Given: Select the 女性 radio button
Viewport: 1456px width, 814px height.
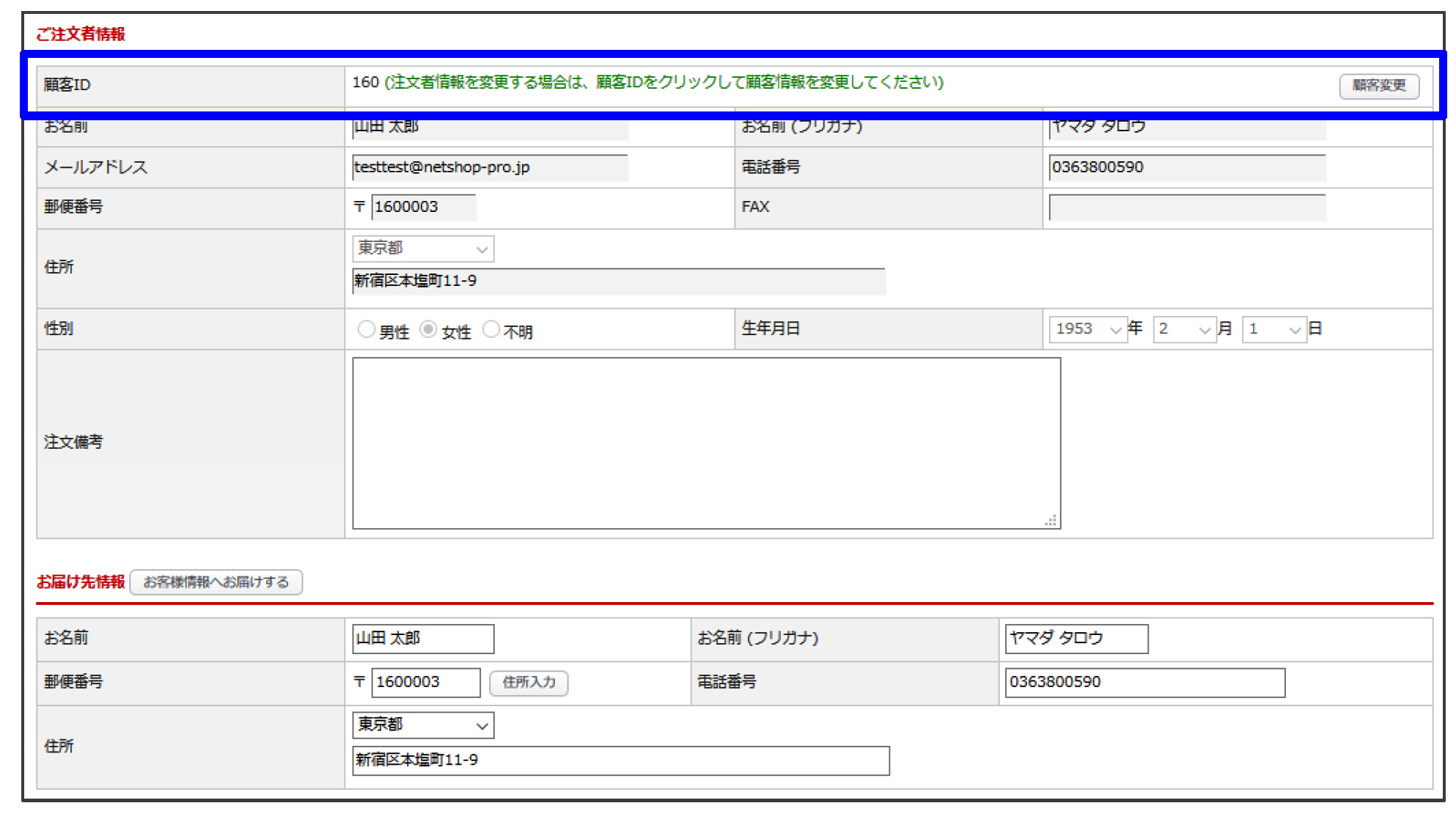Looking at the screenshot, I should pyautogui.click(x=428, y=330).
